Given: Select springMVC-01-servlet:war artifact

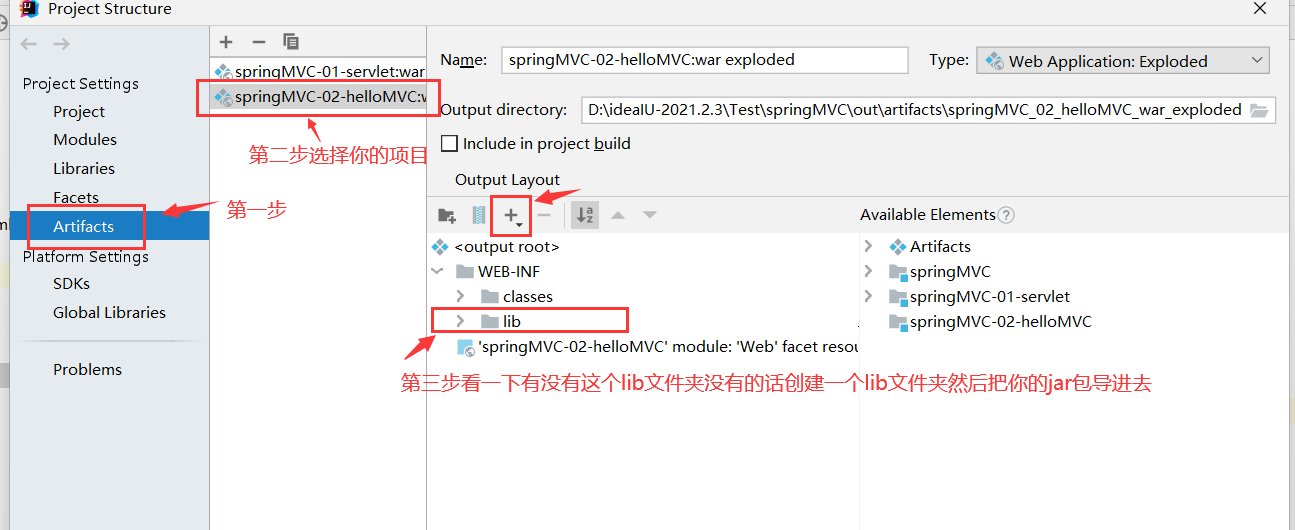Looking at the screenshot, I should [318, 72].
